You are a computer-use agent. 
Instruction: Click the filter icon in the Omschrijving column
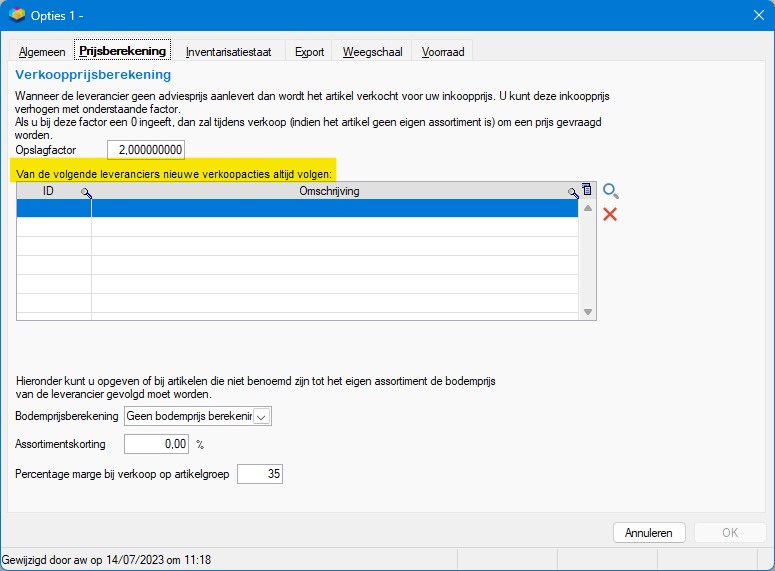pos(573,193)
